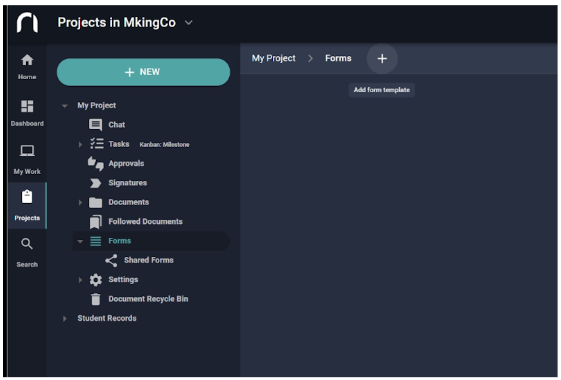Open the Projects in MkingCo dropdown chevron
Viewport: 561px width, 380px height.
point(189,23)
